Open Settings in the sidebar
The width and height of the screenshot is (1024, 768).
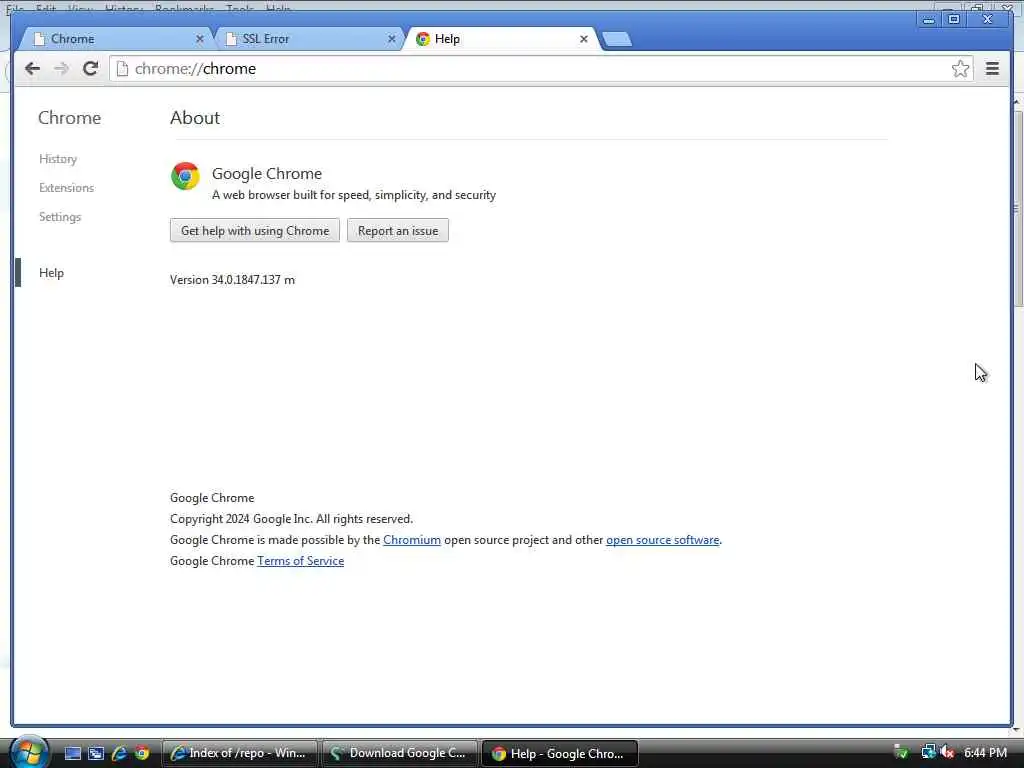coord(59,217)
